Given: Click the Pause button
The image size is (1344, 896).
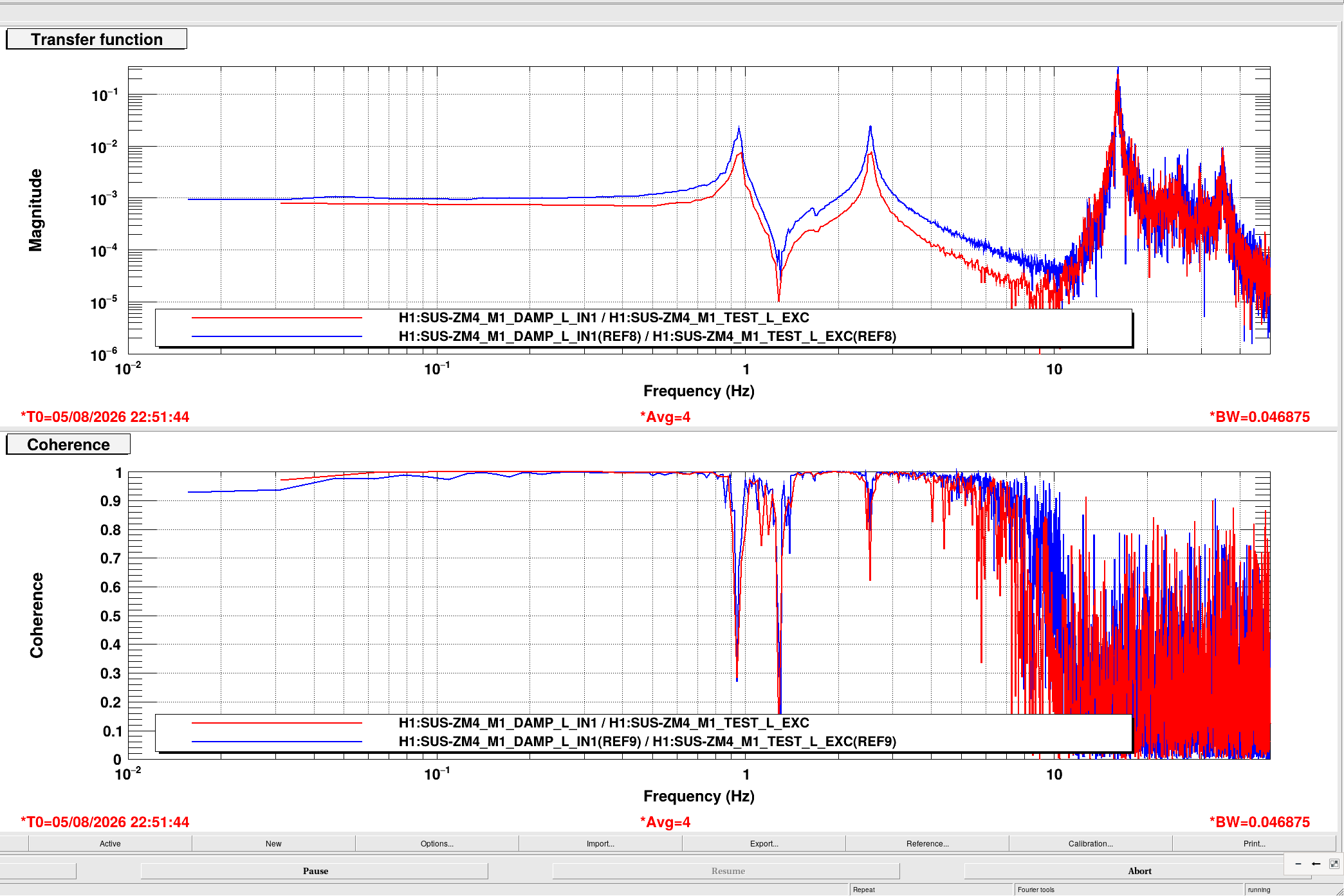Looking at the screenshot, I should click(315, 871).
